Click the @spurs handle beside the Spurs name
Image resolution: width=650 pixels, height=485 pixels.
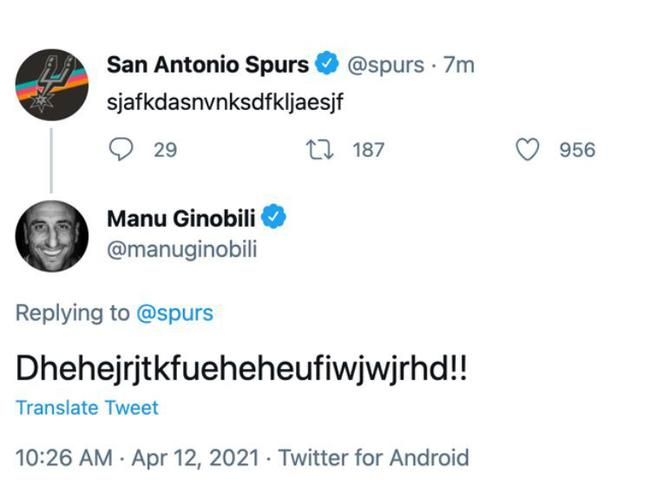385,65
